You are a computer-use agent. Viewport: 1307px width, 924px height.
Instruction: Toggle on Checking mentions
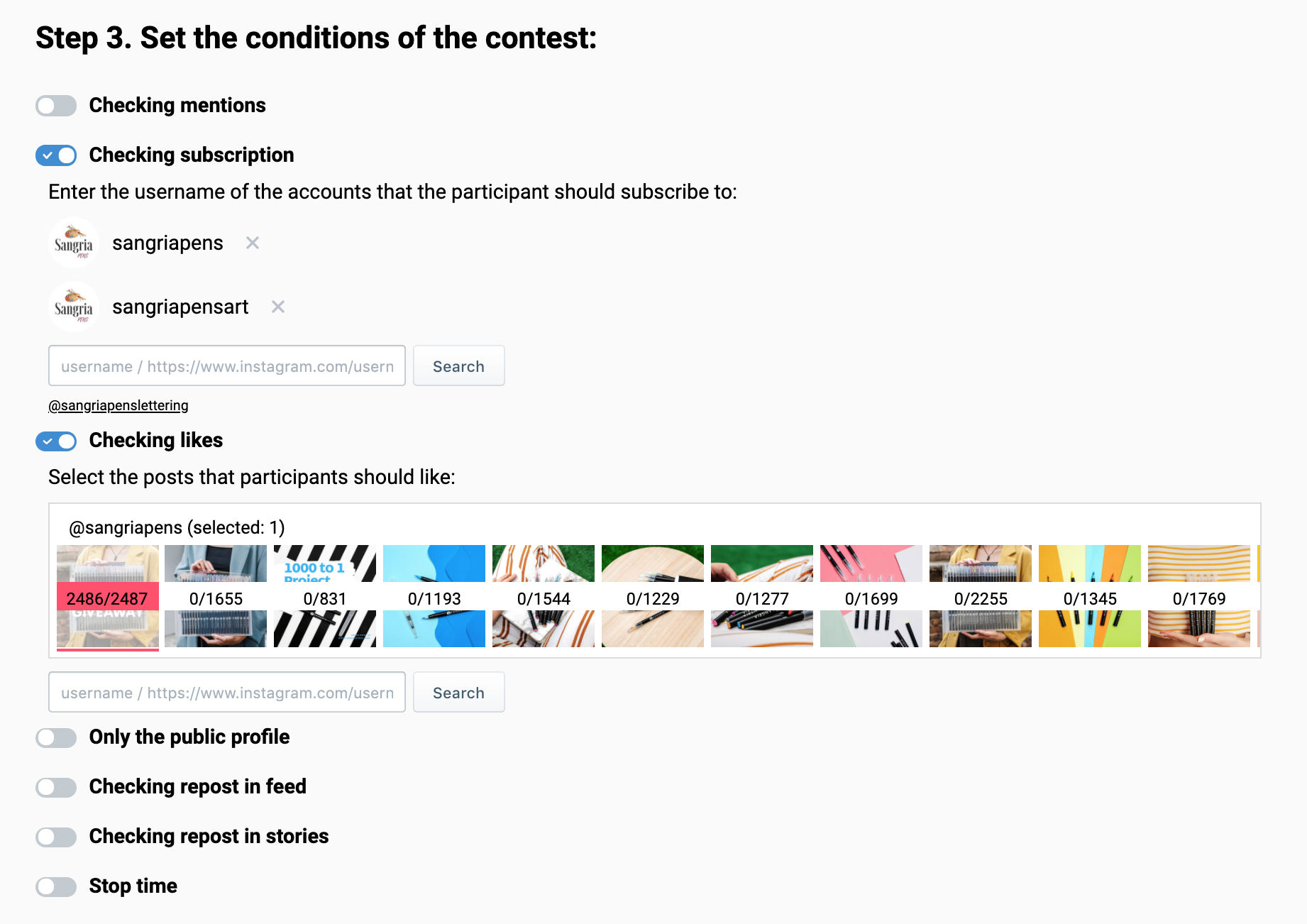[56, 105]
